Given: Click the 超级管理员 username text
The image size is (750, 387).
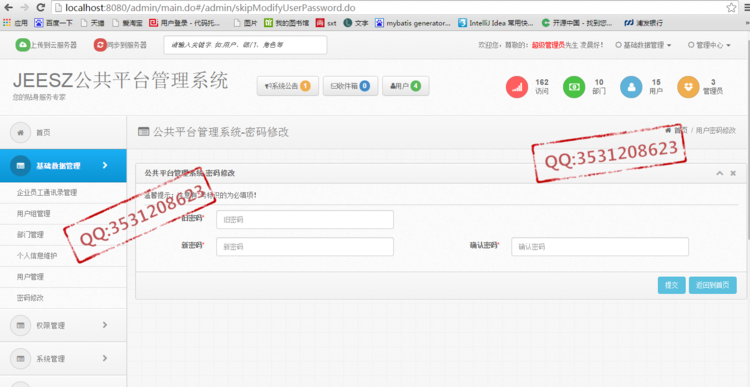Looking at the screenshot, I should (548, 45).
